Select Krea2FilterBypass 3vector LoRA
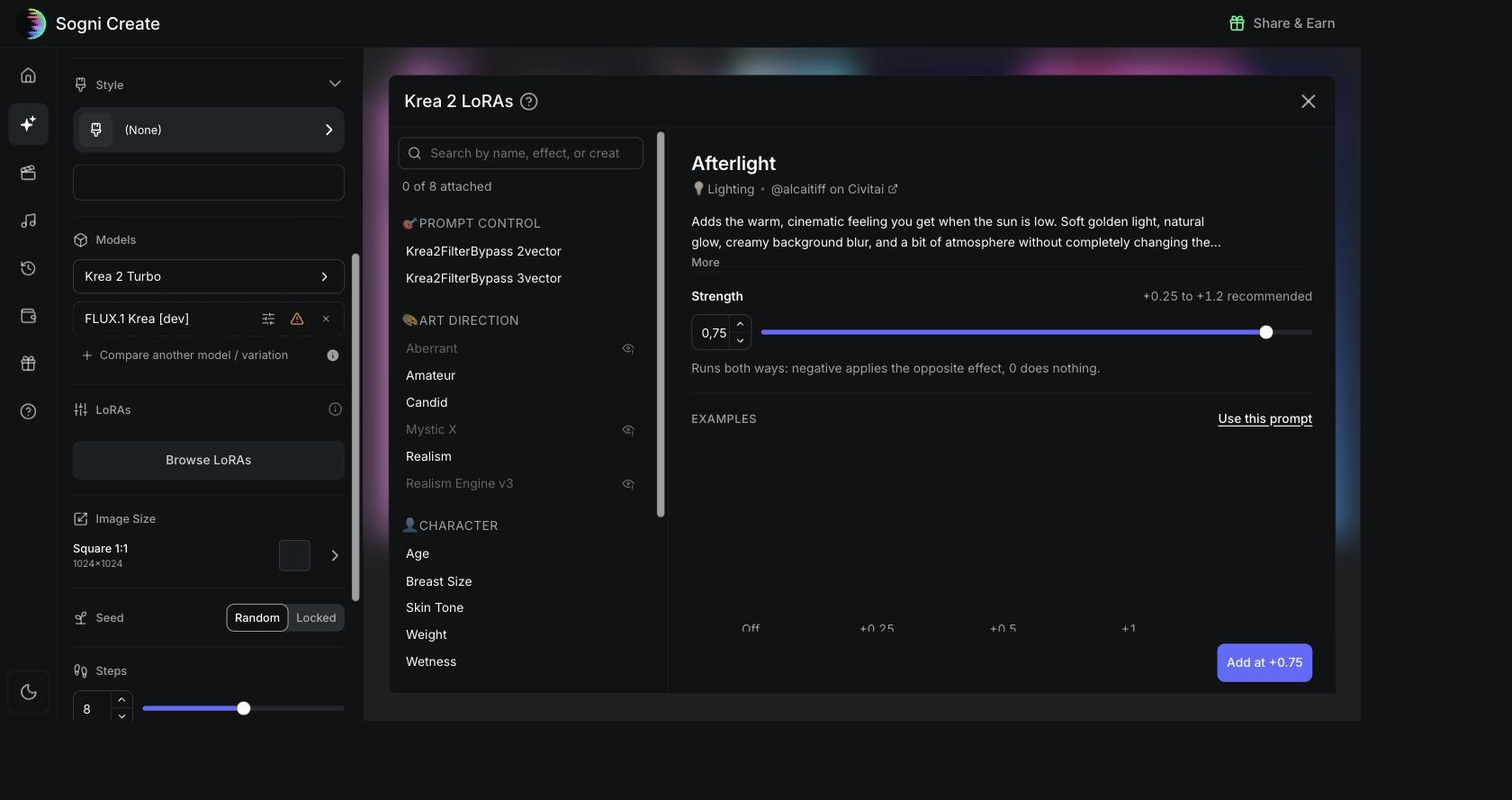The width and height of the screenshot is (1512, 800). [x=483, y=278]
